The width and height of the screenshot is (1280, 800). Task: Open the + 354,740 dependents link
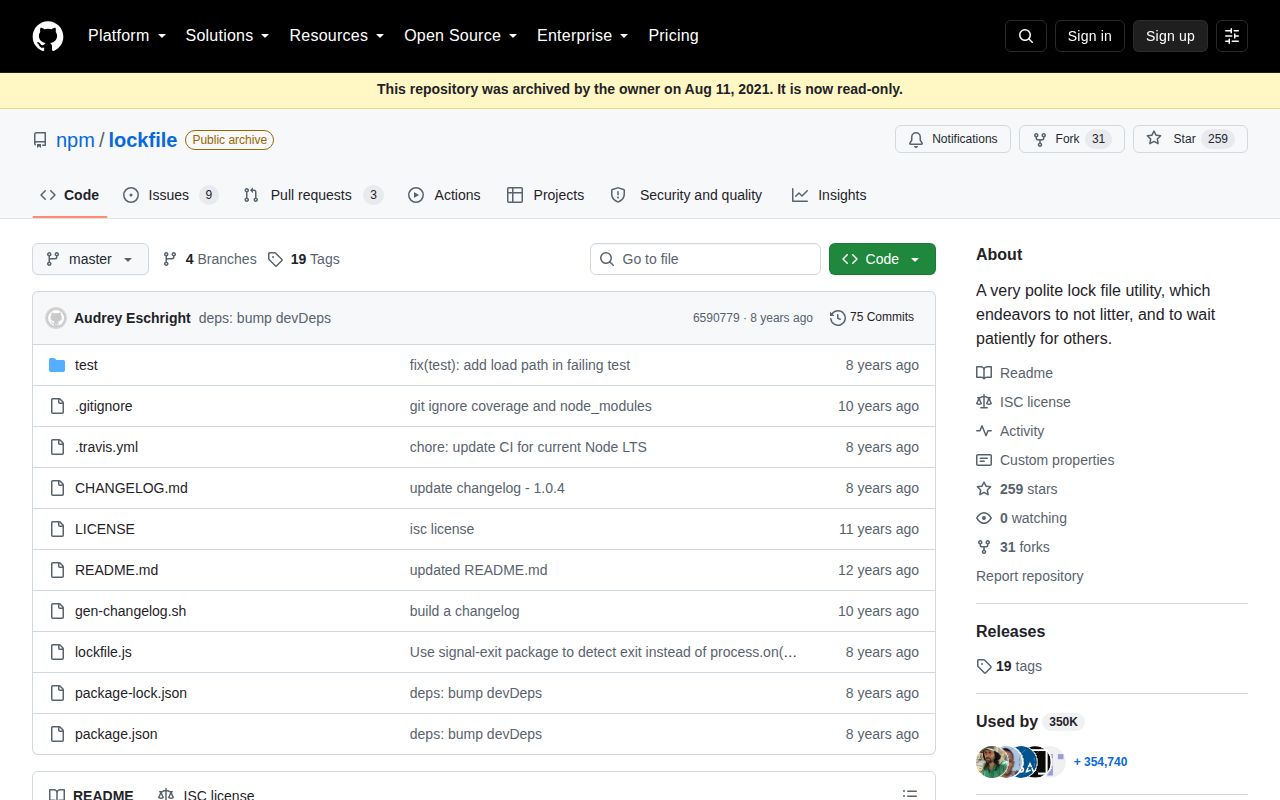click(1100, 762)
